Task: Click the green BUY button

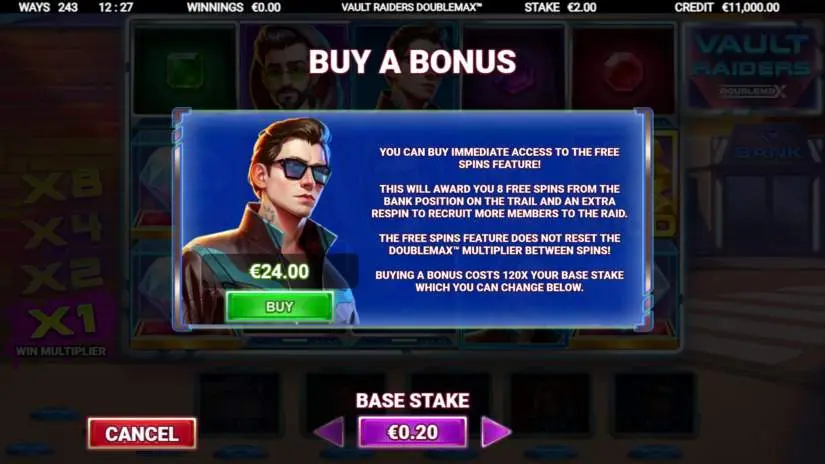Action: [279, 306]
